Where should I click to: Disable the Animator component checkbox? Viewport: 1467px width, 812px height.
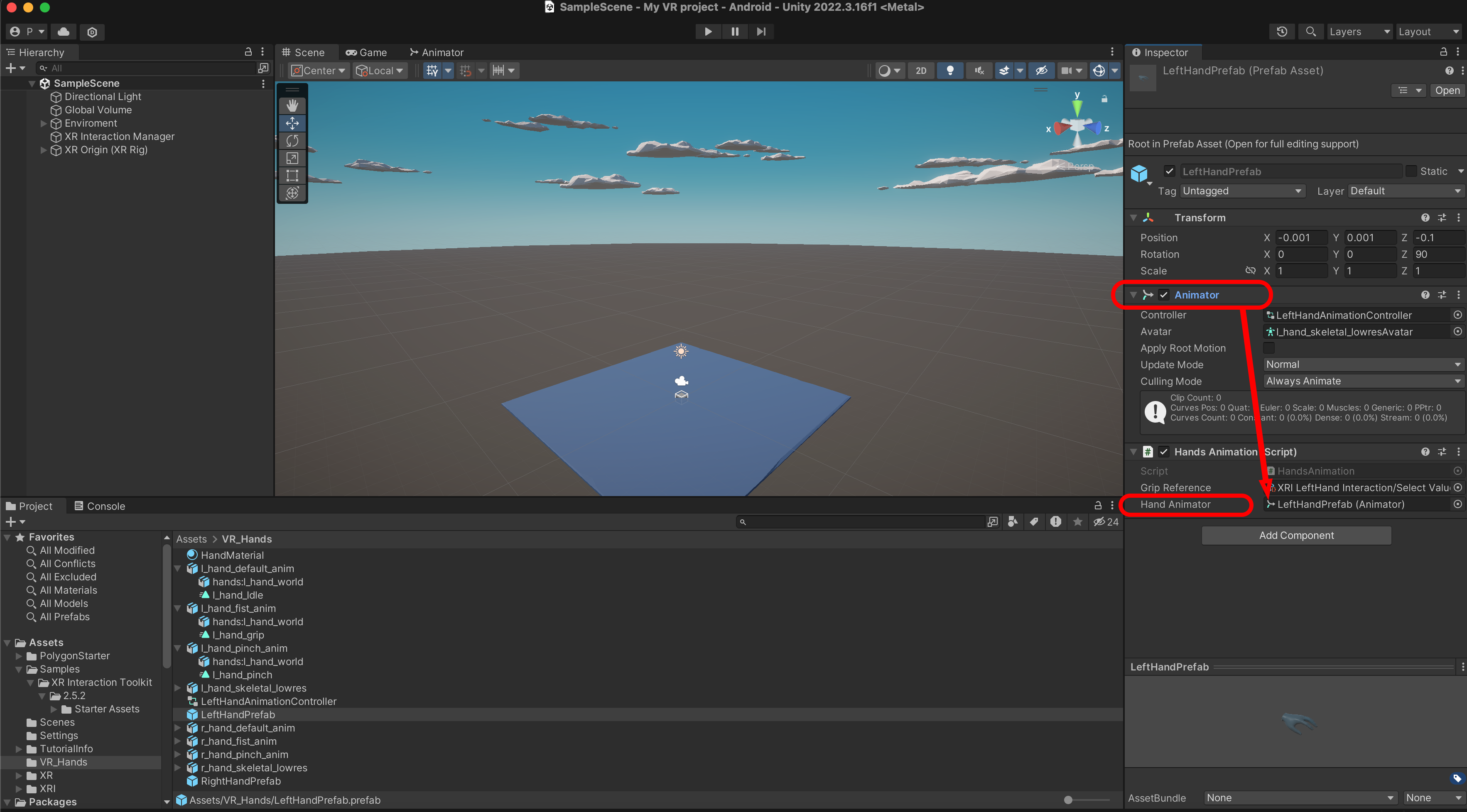[1163, 295]
